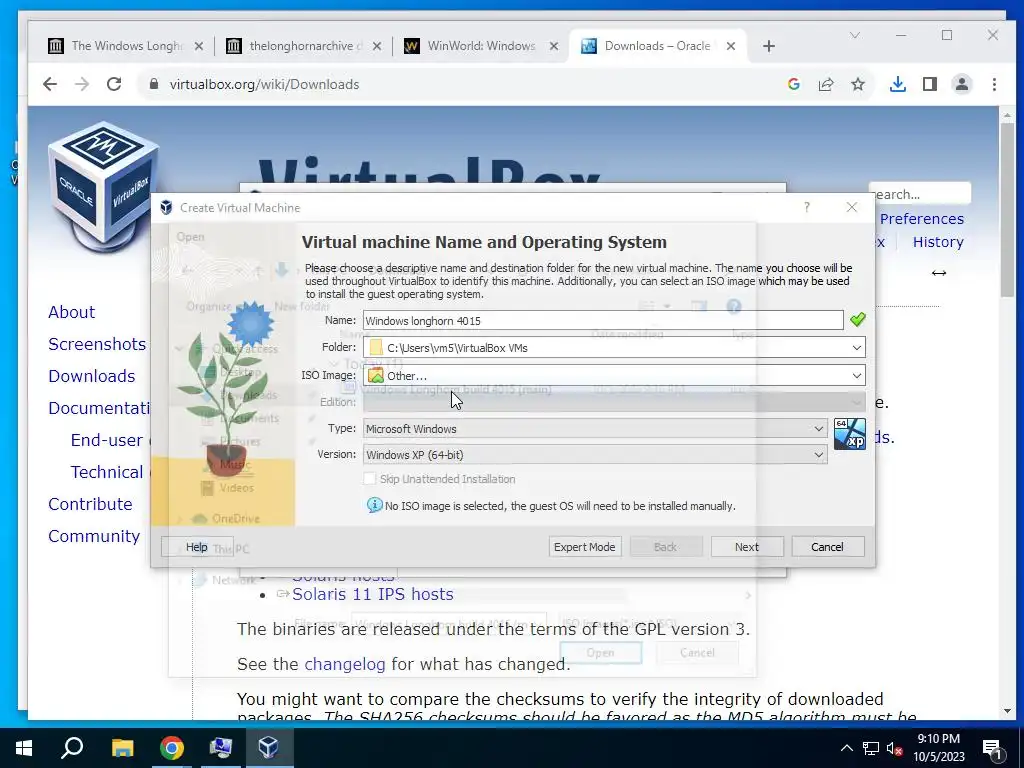Open Help in Create Virtual Machine dialog
1024x768 pixels.
[197, 547]
